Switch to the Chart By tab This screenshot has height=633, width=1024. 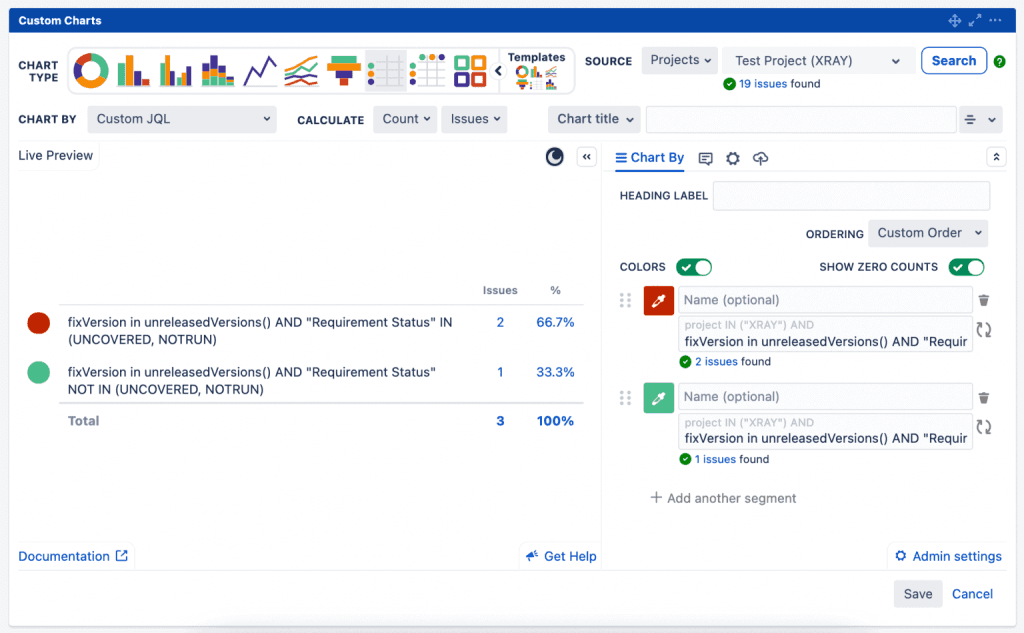pos(649,158)
